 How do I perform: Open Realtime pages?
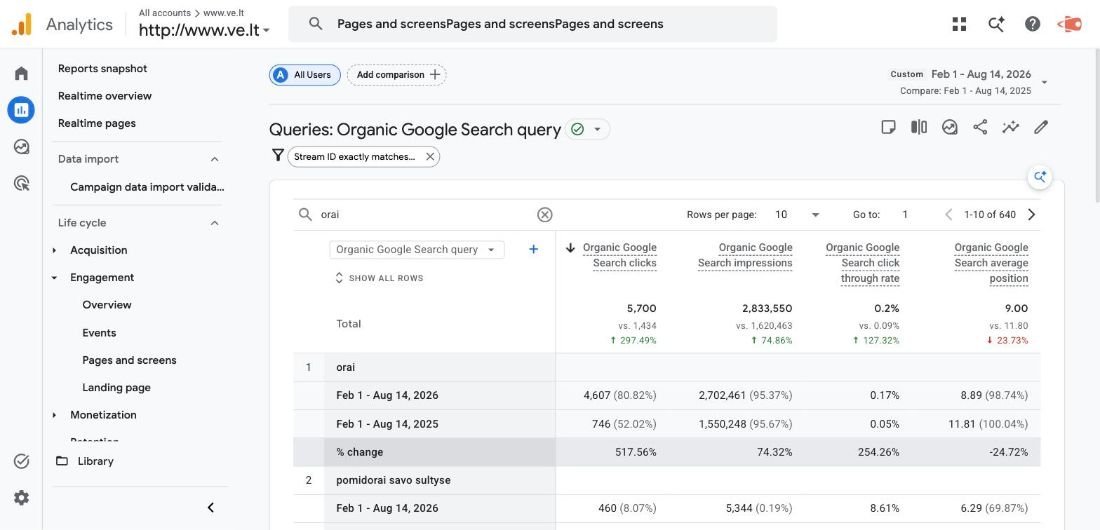coord(97,123)
